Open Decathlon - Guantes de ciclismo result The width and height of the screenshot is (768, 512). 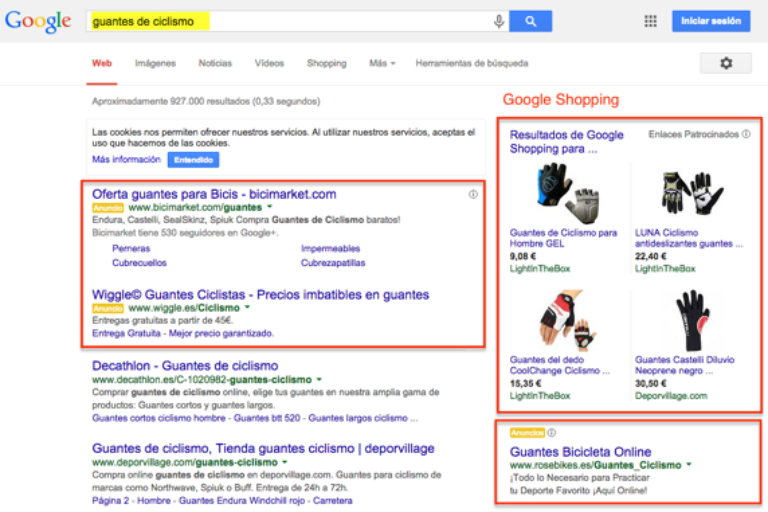tap(185, 366)
